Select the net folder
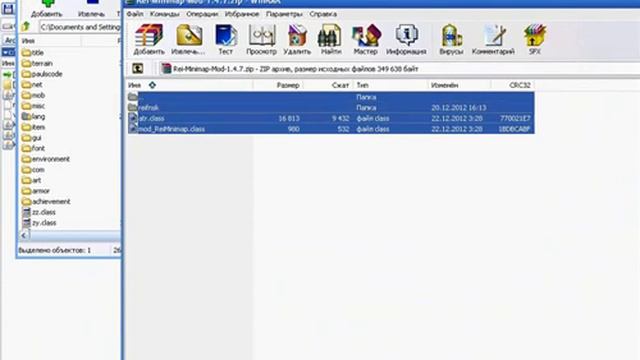This screenshot has height=360, width=640. coord(32,84)
